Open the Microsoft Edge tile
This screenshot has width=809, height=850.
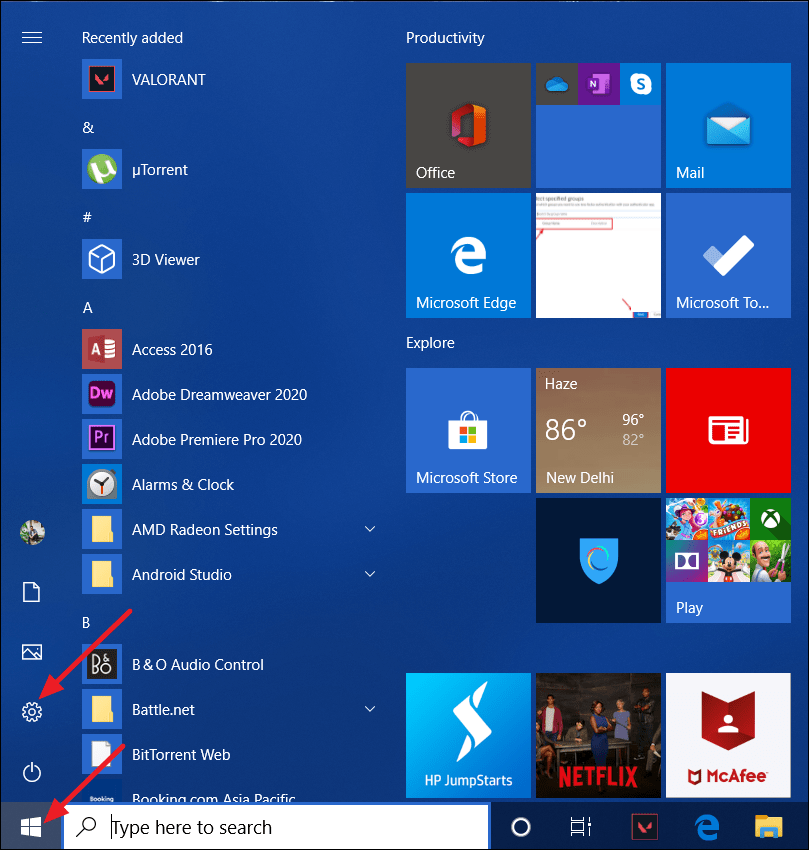coord(468,255)
